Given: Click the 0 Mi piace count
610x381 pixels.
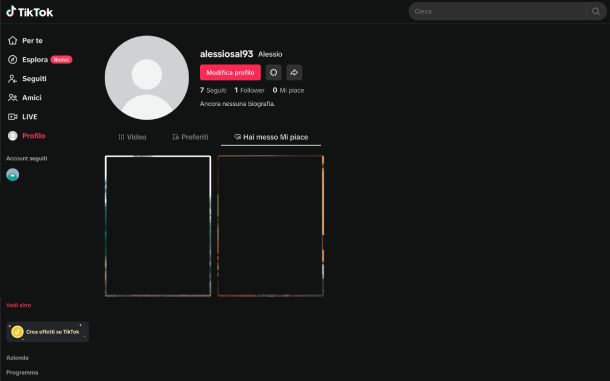Looking at the screenshot, I should coord(288,90).
